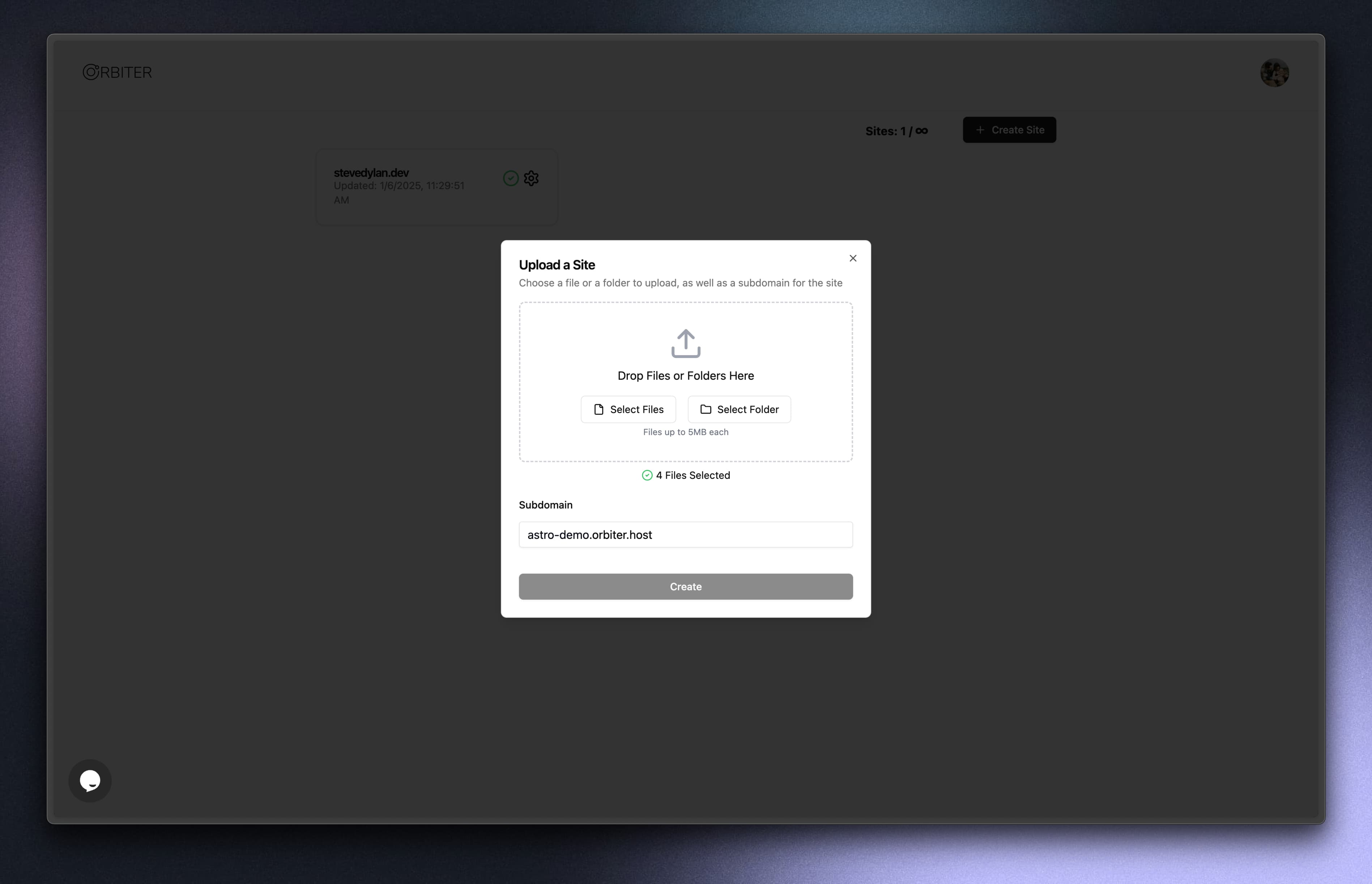
Task: Click the green status check on stevedylan.dev
Action: [511, 179]
